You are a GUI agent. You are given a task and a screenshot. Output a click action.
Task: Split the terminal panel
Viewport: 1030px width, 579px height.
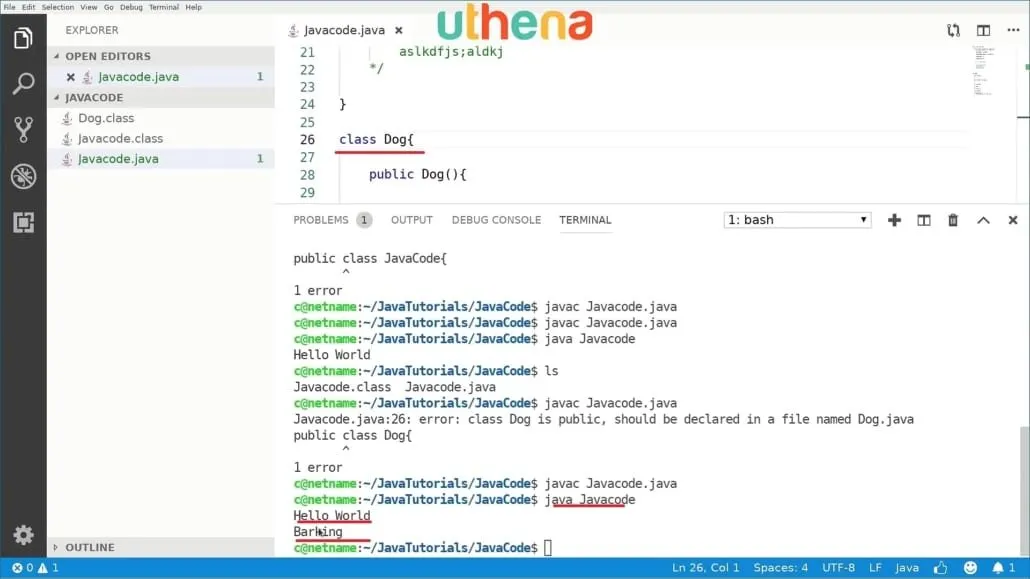pyautogui.click(x=924, y=220)
